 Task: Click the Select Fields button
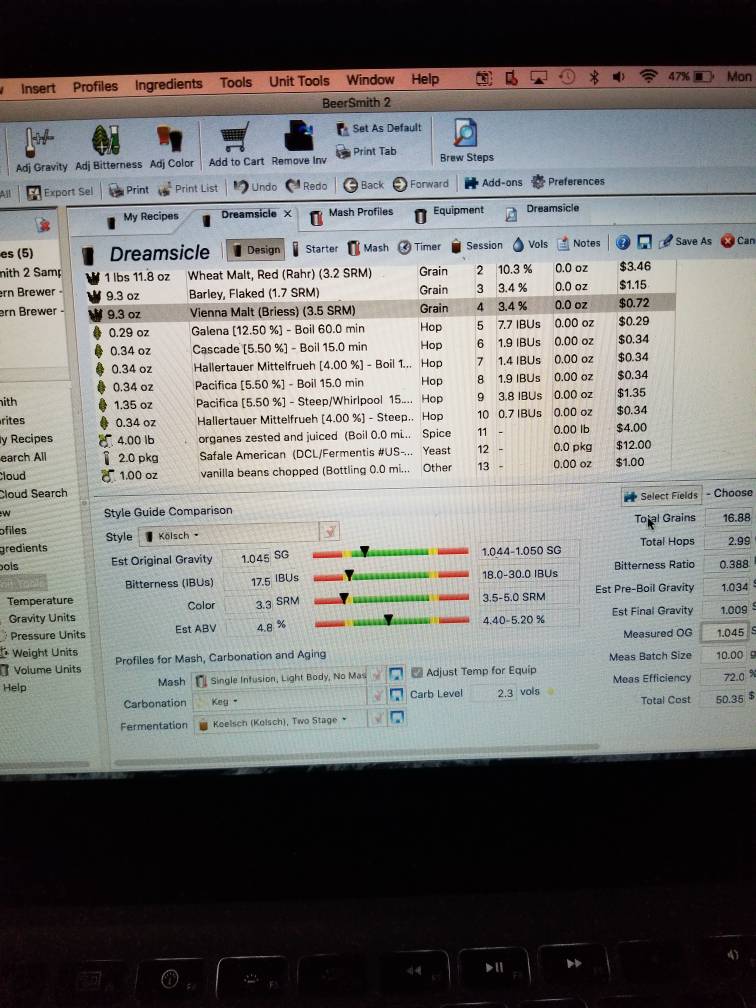click(x=661, y=496)
